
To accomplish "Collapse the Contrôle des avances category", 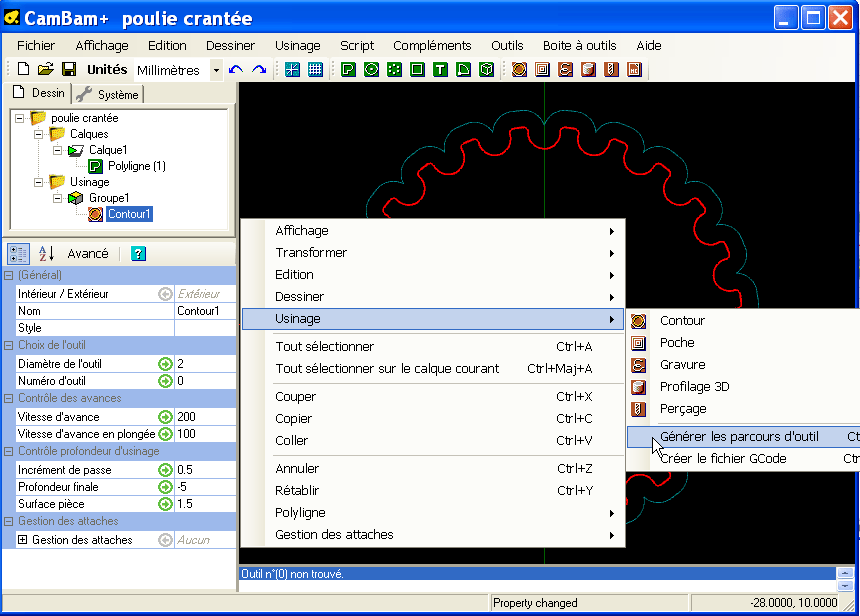I will click(8, 399).
